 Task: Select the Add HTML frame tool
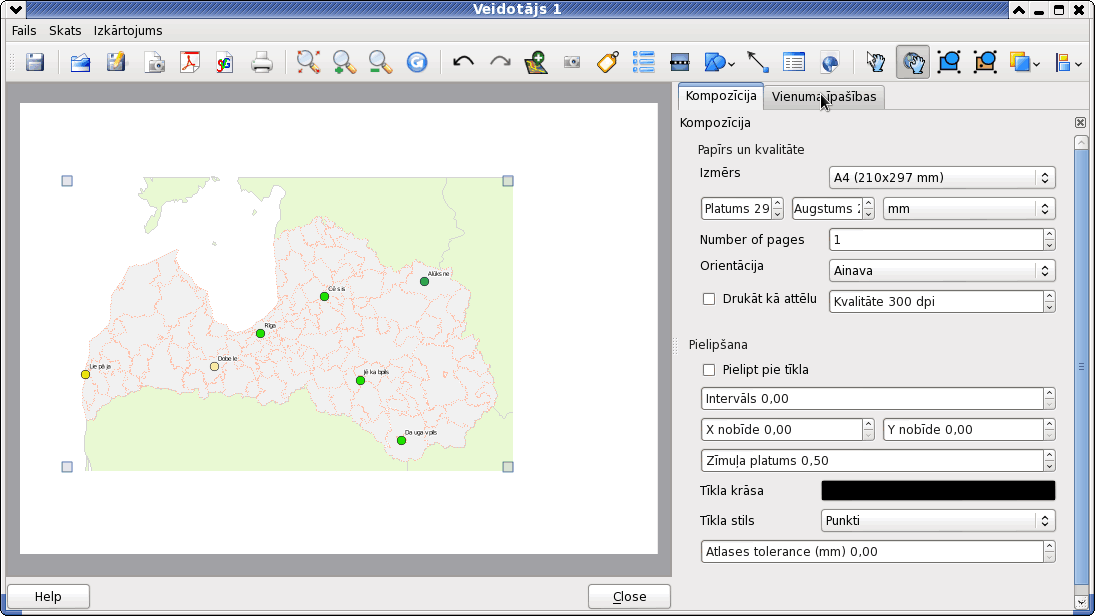click(830, 63)
